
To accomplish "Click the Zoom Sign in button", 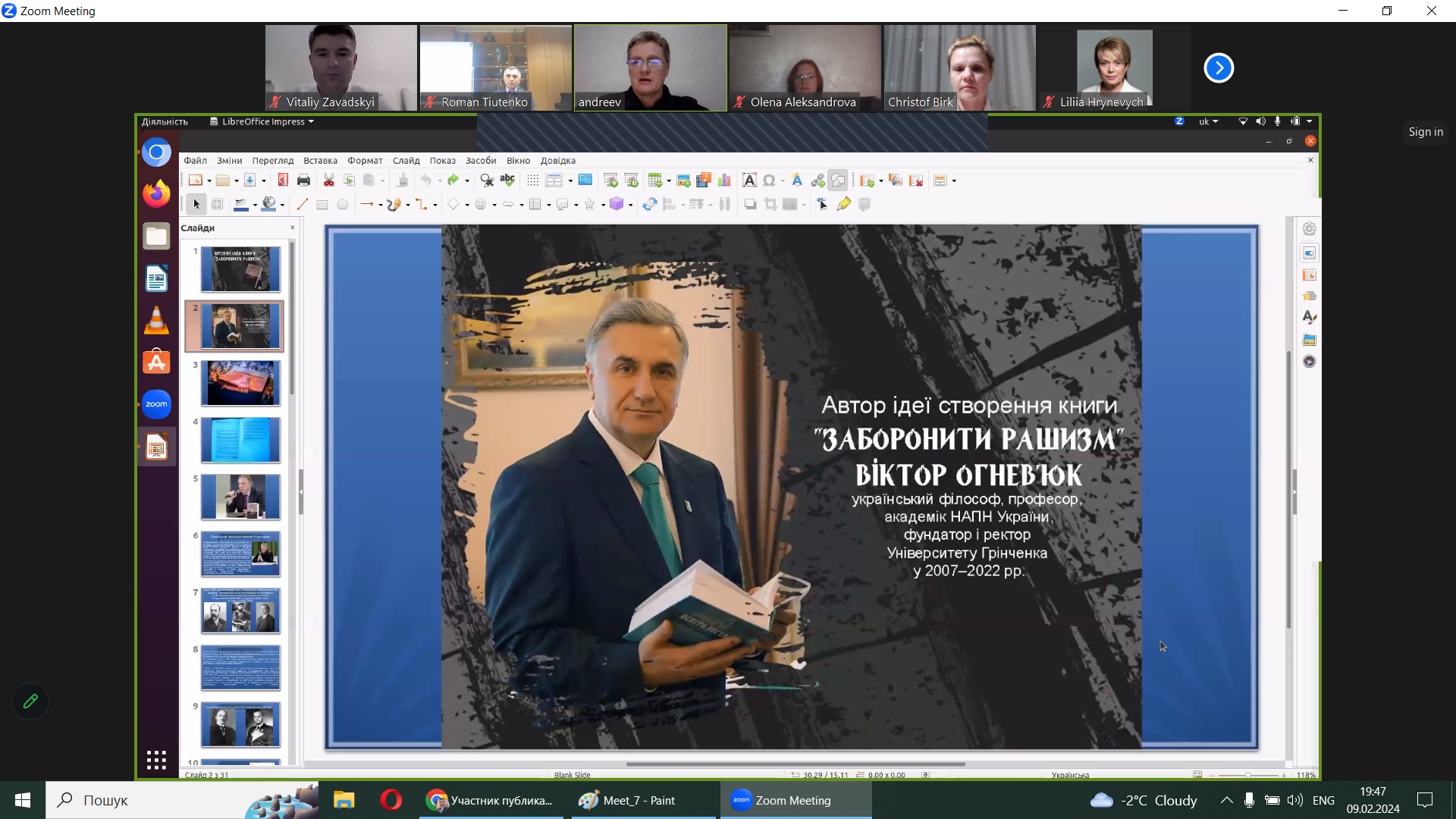I will (1425, 132).
